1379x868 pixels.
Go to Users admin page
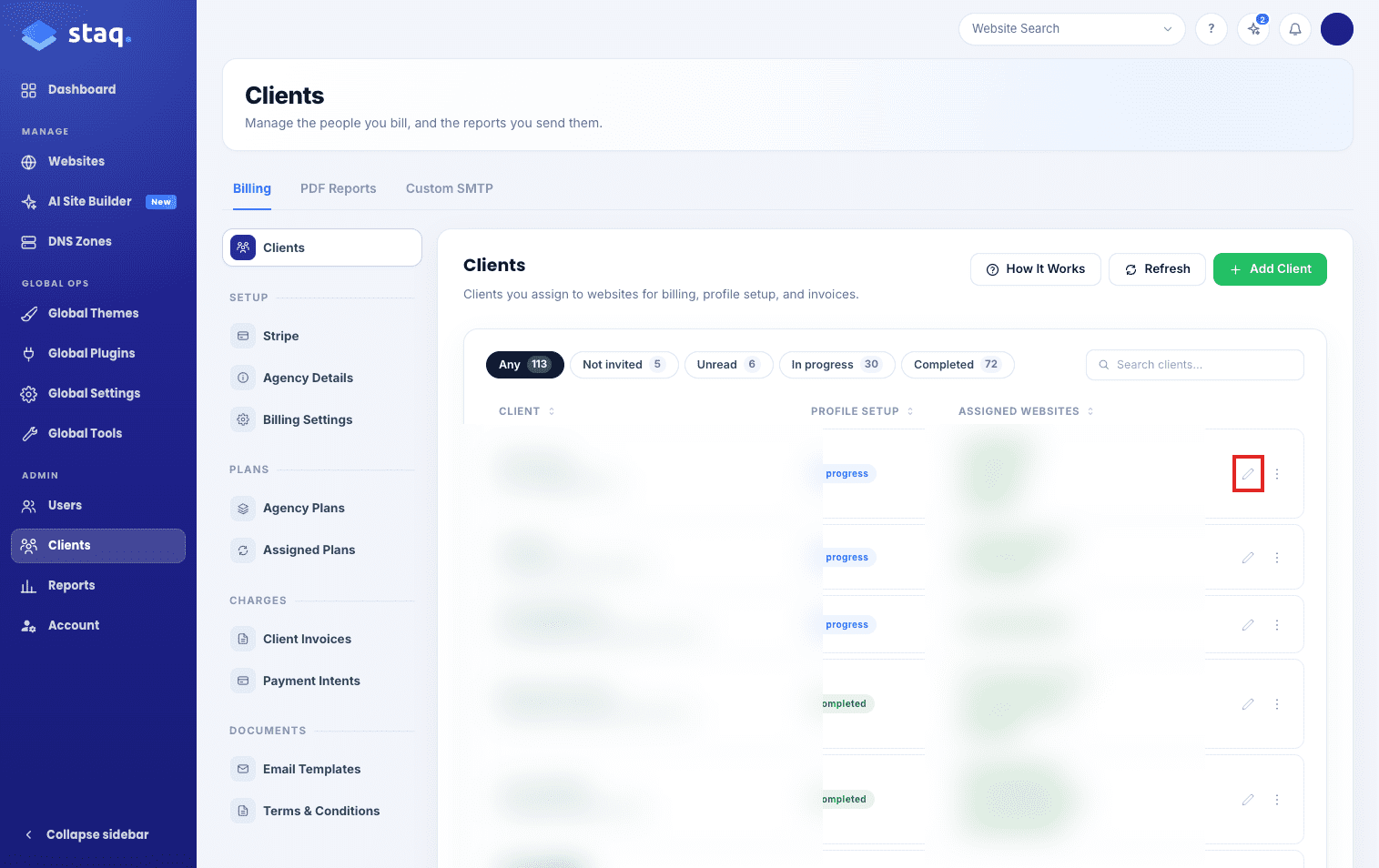point(65,505)
